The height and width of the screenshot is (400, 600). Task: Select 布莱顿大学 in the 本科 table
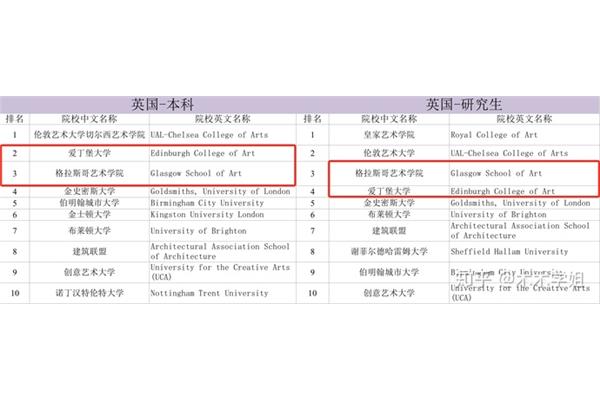click(x=89, y=231)
